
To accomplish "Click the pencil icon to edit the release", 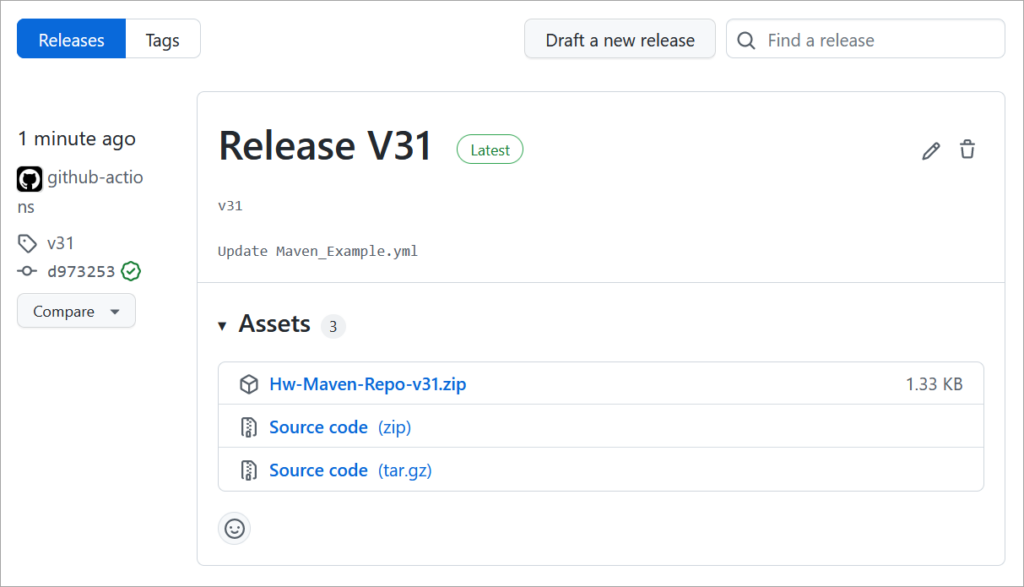I will coord(931,149).
